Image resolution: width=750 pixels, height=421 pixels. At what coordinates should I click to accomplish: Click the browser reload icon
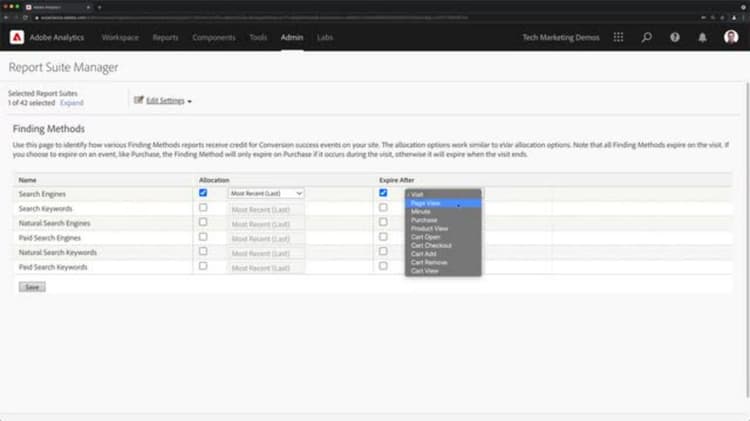[25, 18]
